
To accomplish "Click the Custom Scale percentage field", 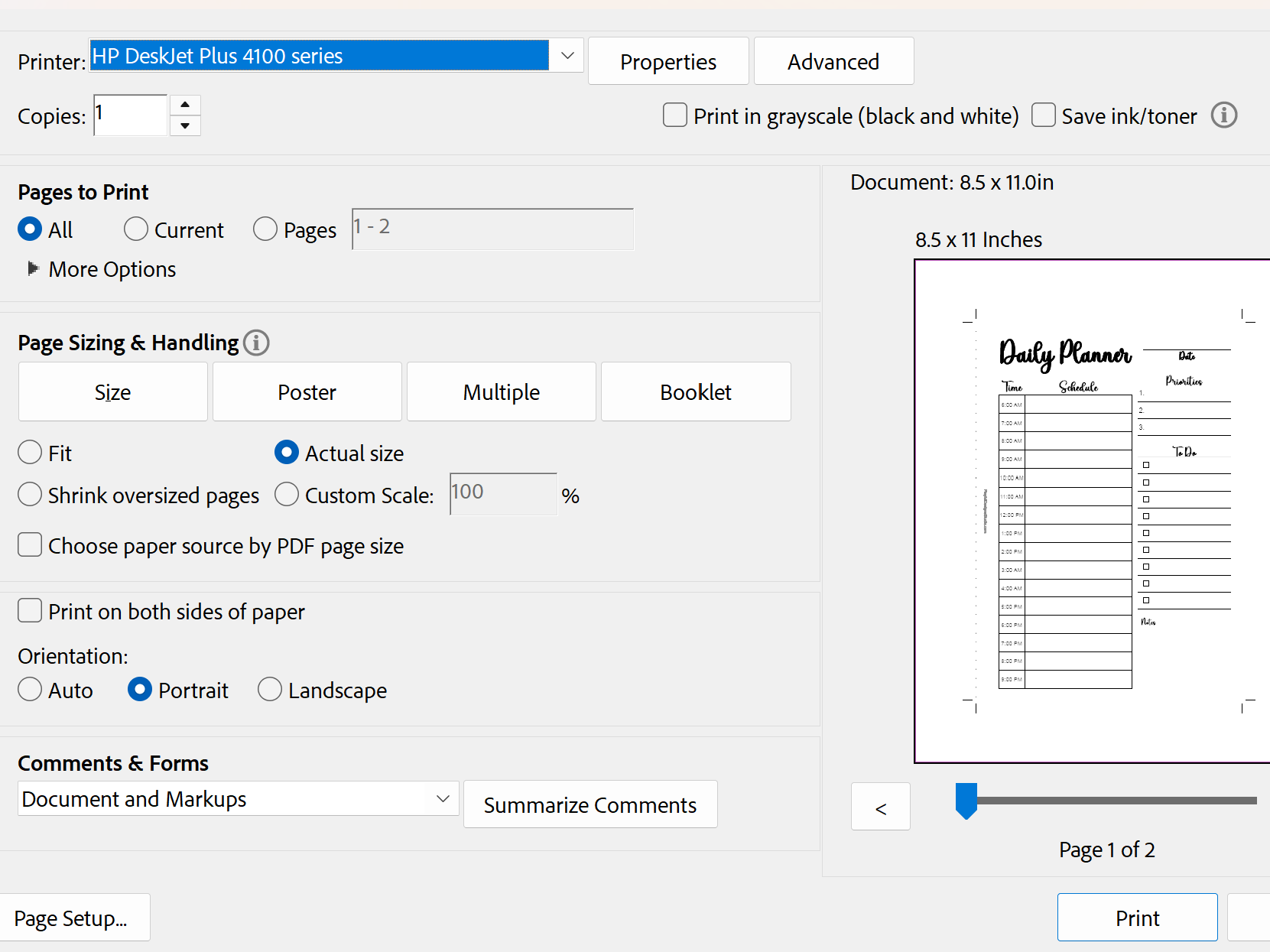I will pos(502,494).
